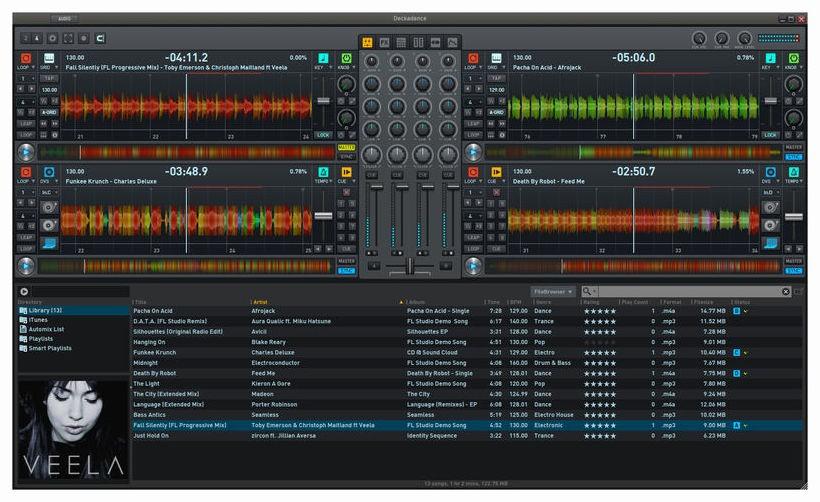Click the red loop icon on the Fall Silently deck
The image size is (820, 502).
(25, 58)
